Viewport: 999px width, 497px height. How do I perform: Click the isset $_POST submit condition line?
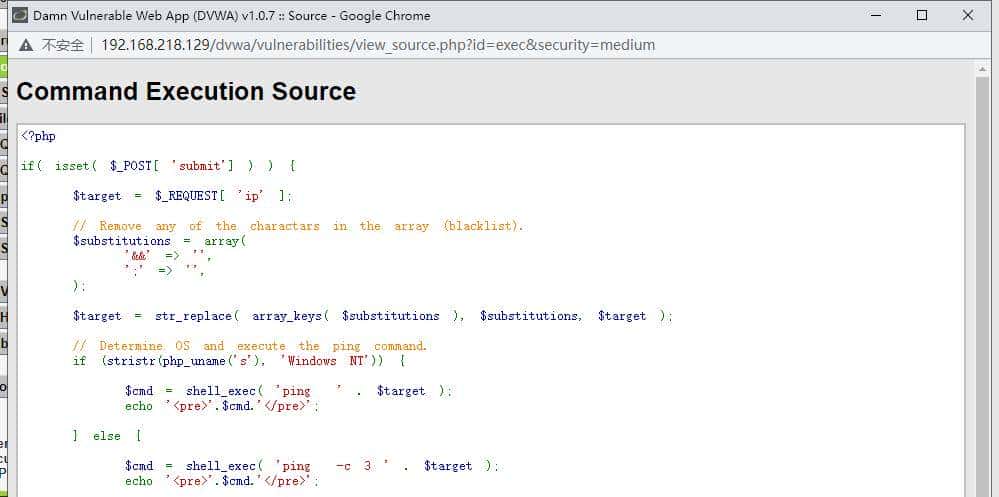(x=158, y=166)
